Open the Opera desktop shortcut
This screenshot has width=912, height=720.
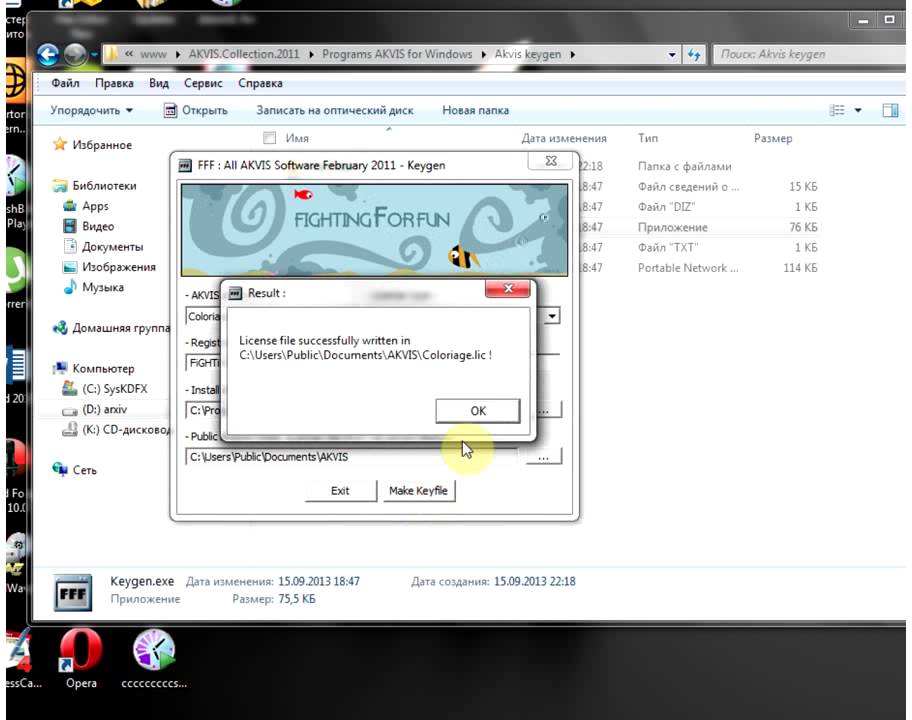coord(81,657)
